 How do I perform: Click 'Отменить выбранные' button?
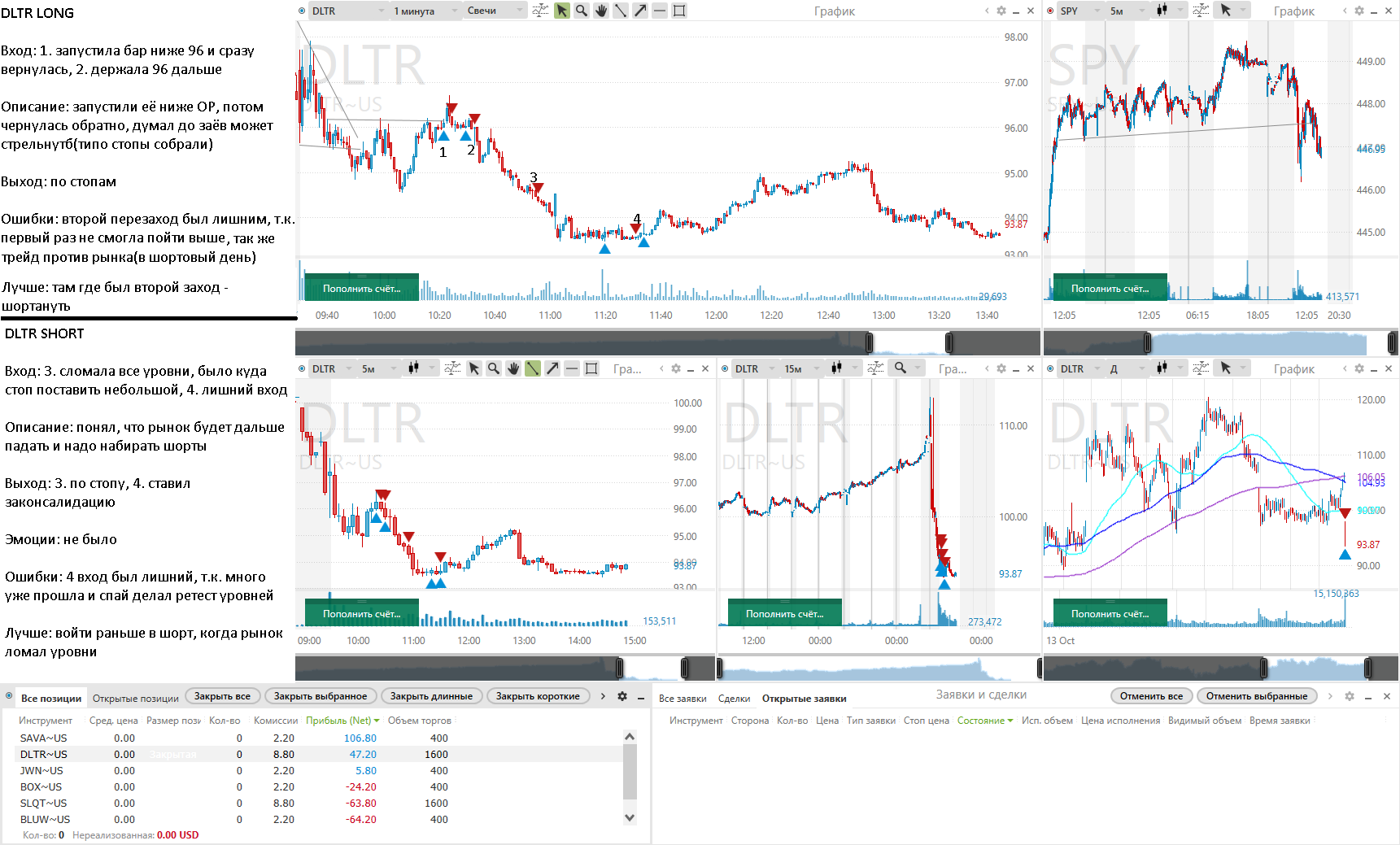(1257, 696)
